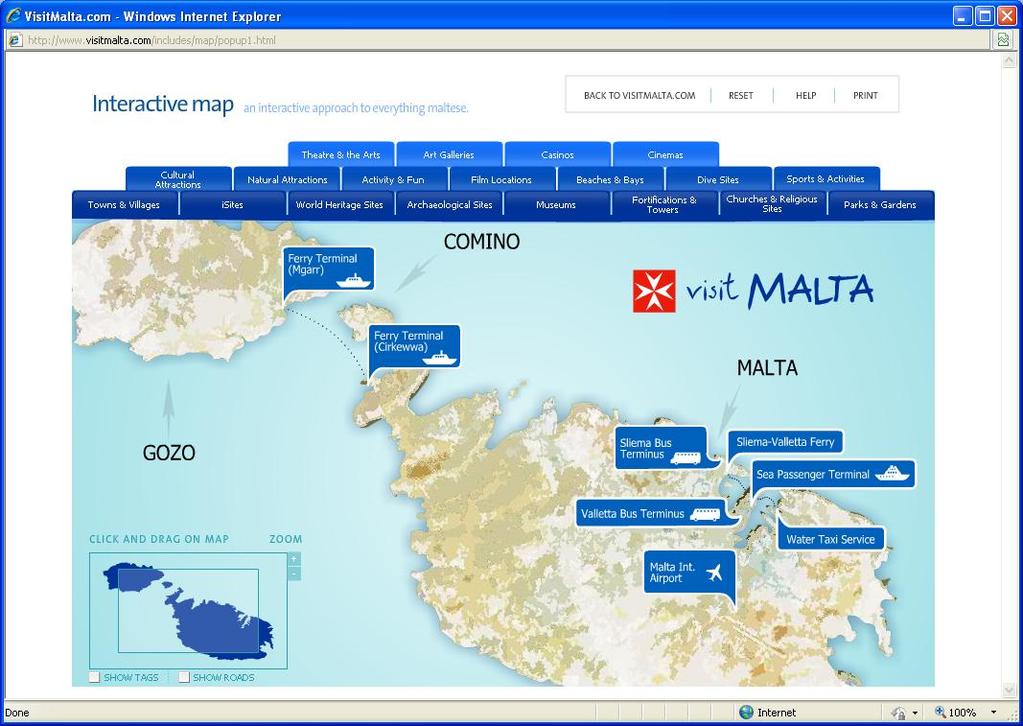This screenshot has width=1023, height=726.
Task: Open Churches & Religious Sites tab
Action: tap(772, 204)
